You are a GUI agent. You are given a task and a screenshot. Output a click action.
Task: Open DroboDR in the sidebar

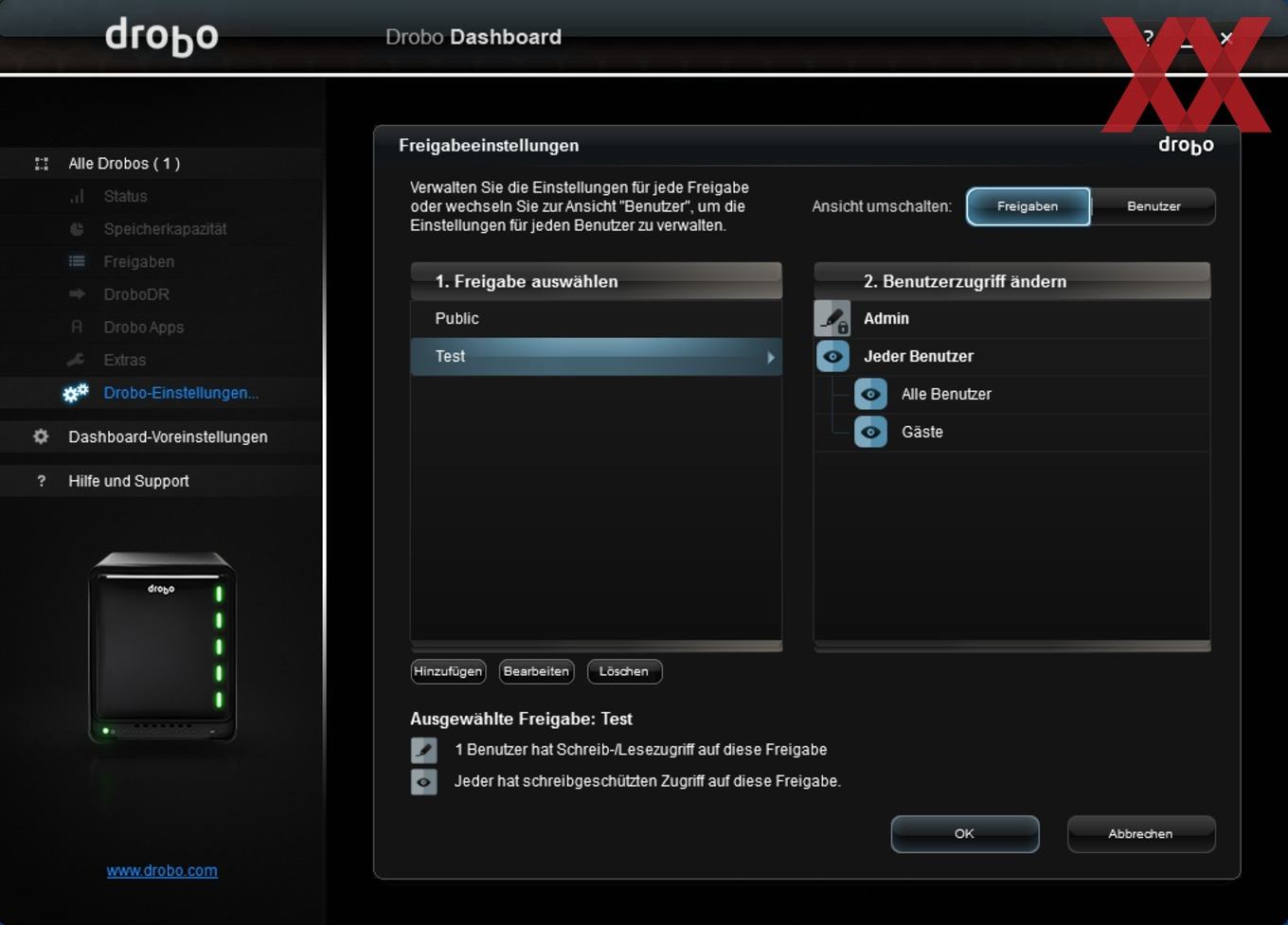136,294
